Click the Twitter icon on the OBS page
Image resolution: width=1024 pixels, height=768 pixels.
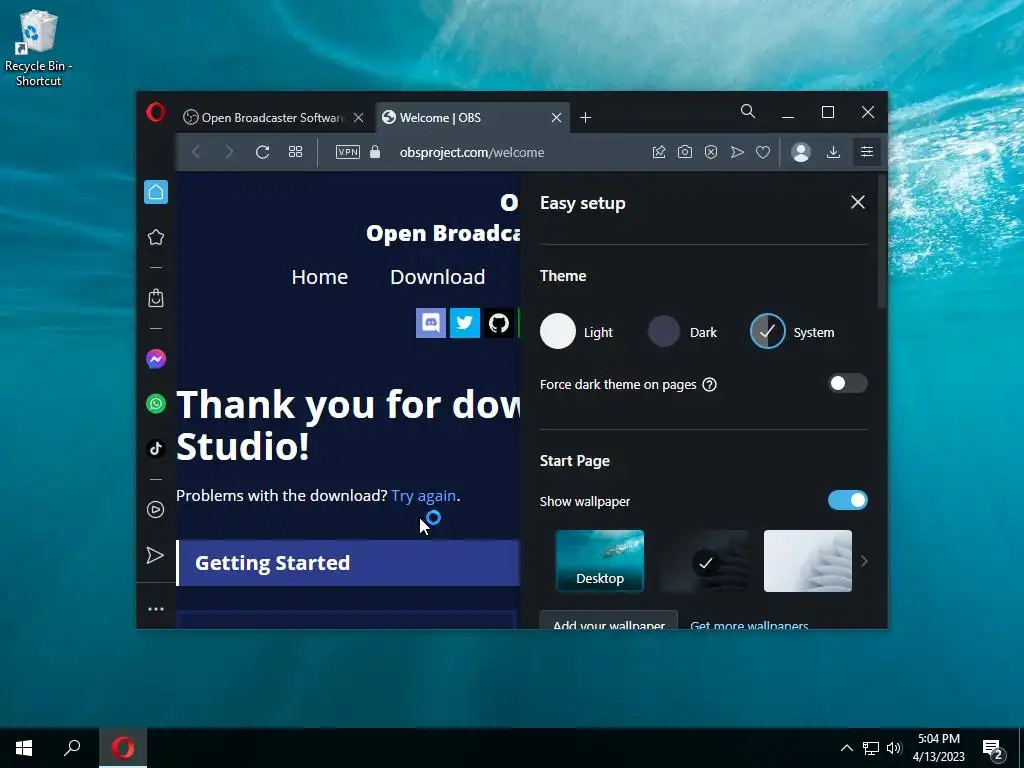click(x=465, y=323)
